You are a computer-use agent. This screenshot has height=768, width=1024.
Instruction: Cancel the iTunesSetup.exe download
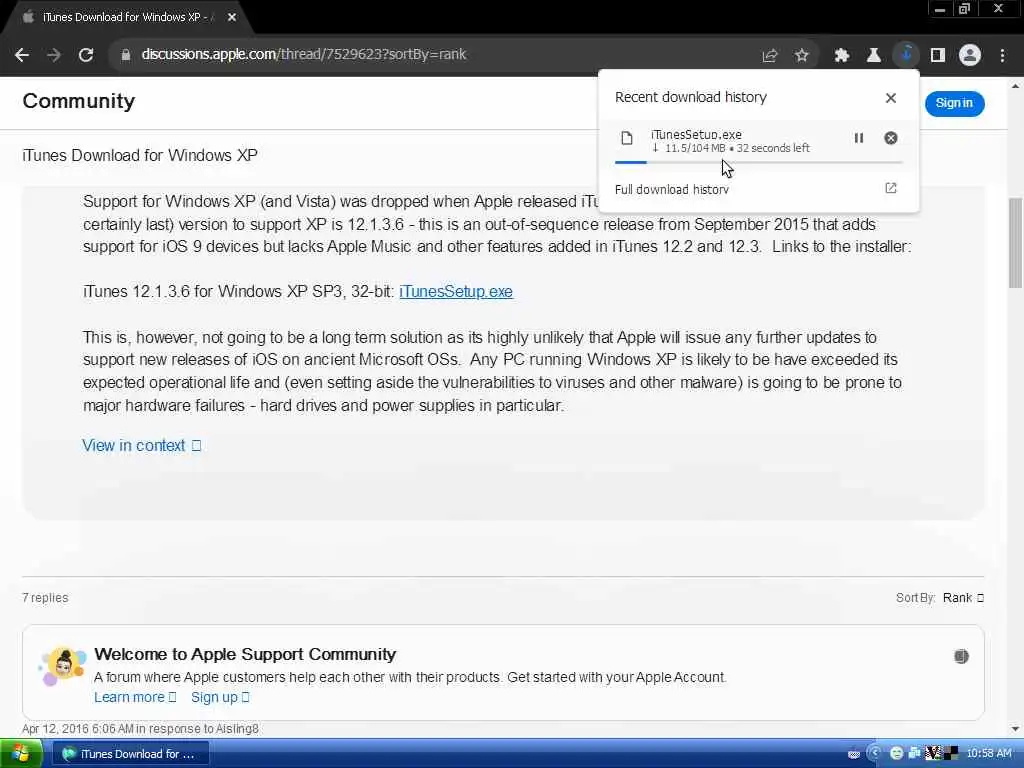891,138
